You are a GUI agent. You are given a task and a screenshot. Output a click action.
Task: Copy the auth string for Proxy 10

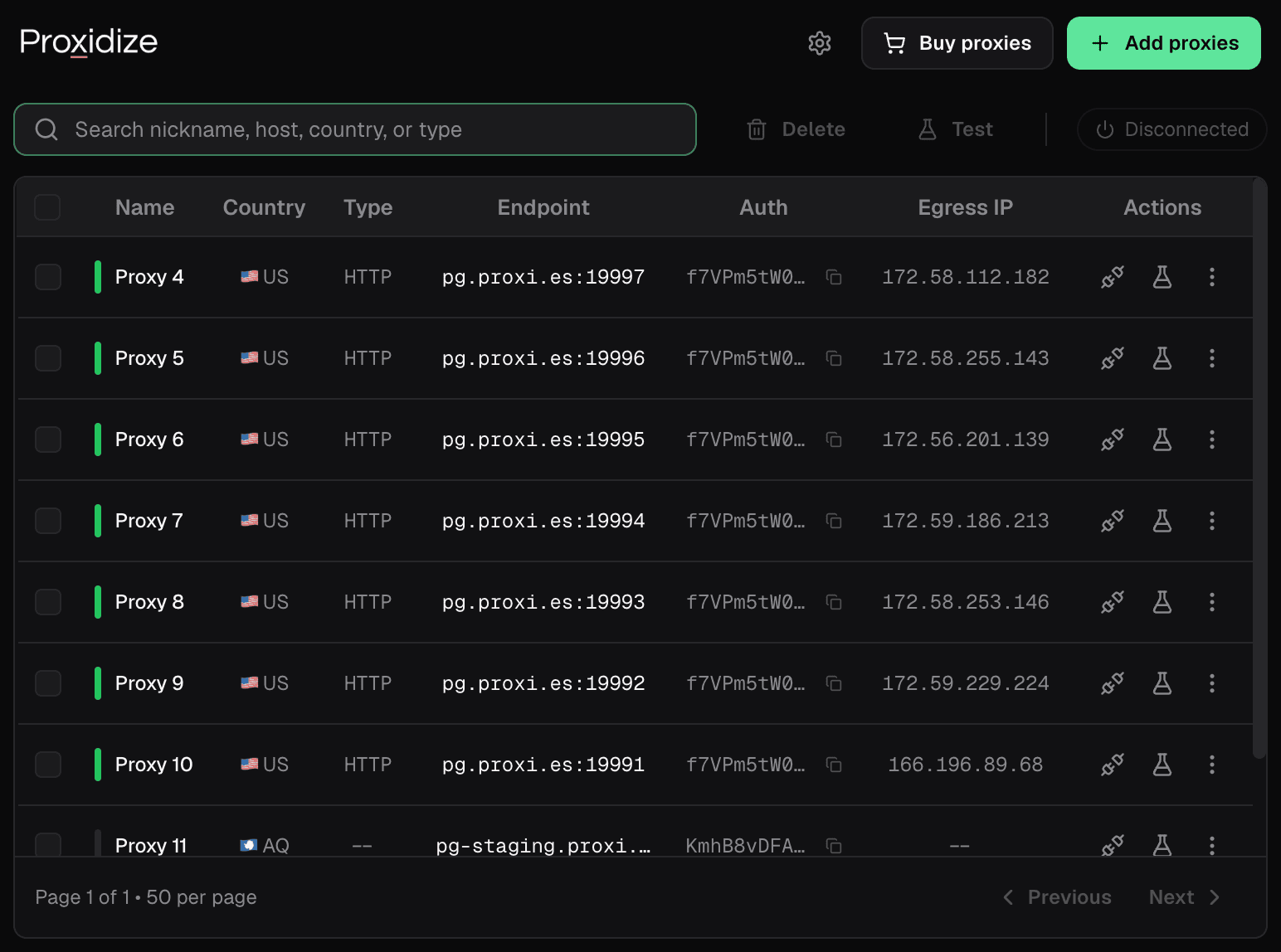pos(834,765)
